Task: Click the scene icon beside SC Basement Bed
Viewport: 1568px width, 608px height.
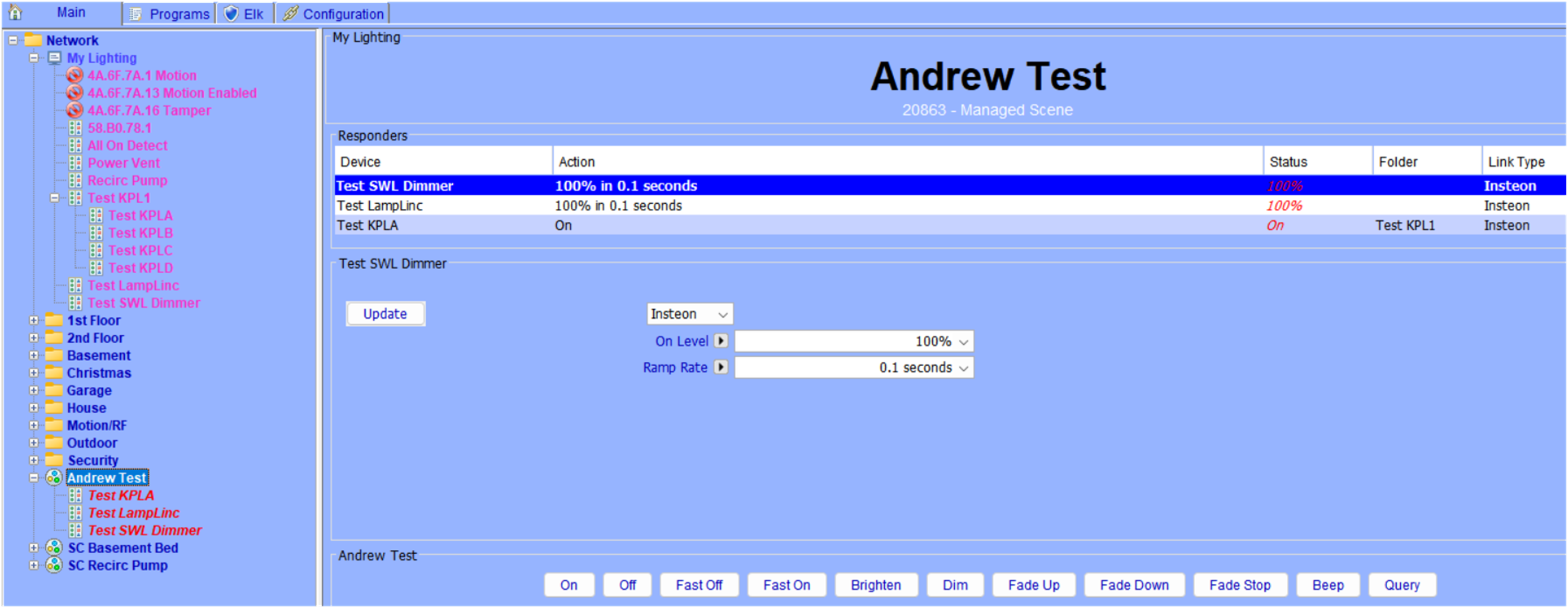Action: 54,548
